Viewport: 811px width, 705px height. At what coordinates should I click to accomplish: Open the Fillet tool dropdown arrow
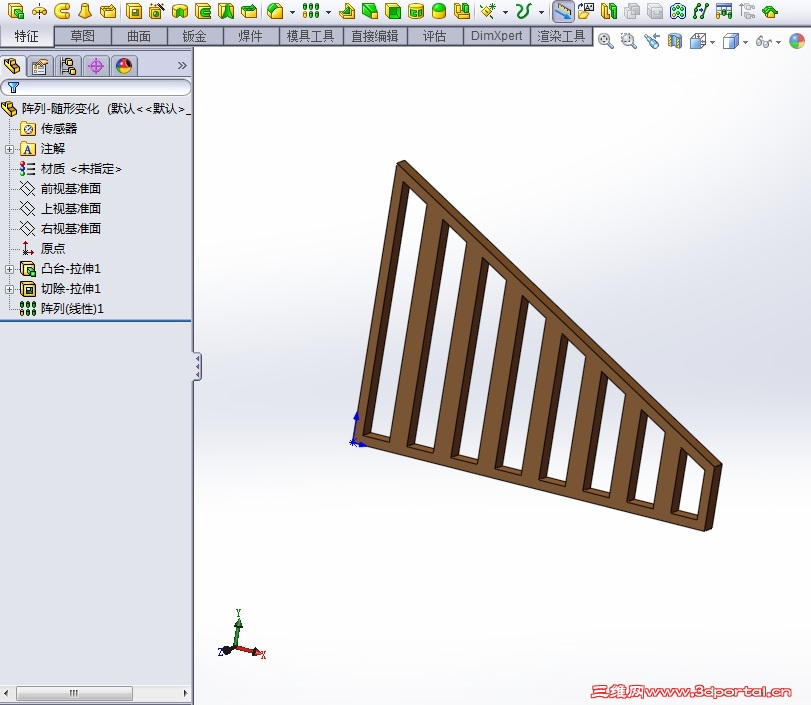point(292,12)
